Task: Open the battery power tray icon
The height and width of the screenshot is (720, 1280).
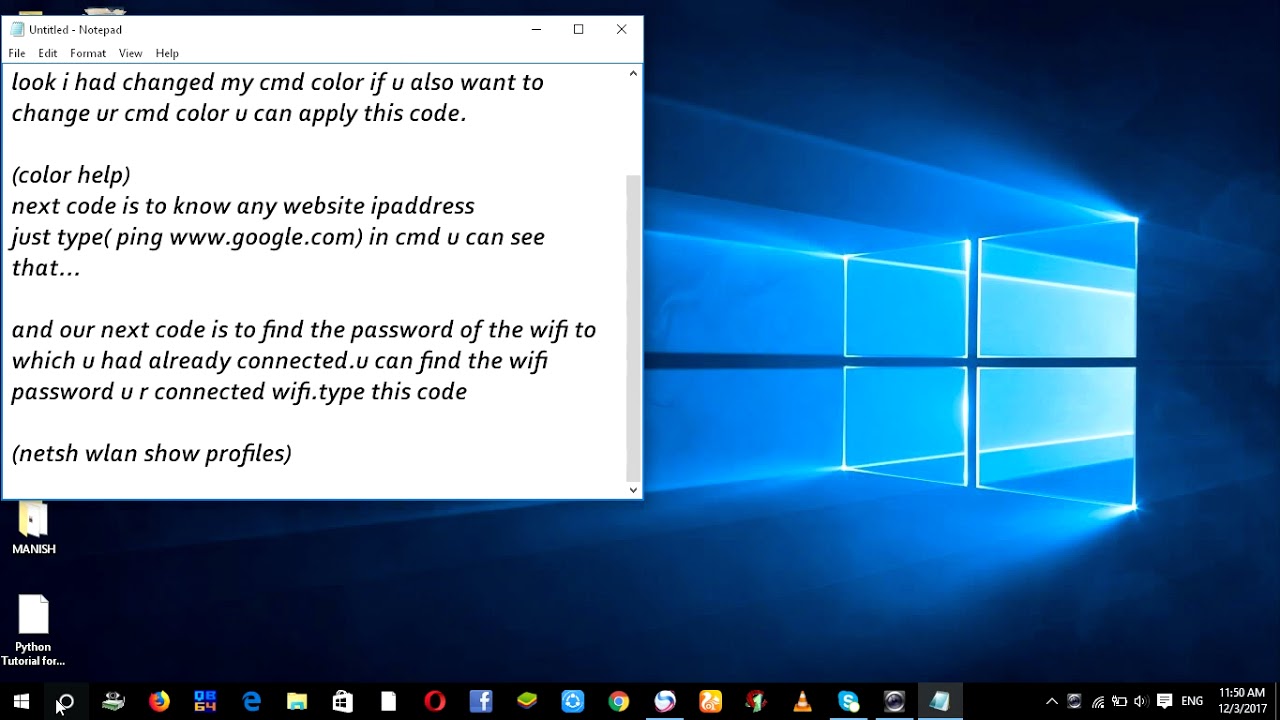Action: click(1119, 701)
